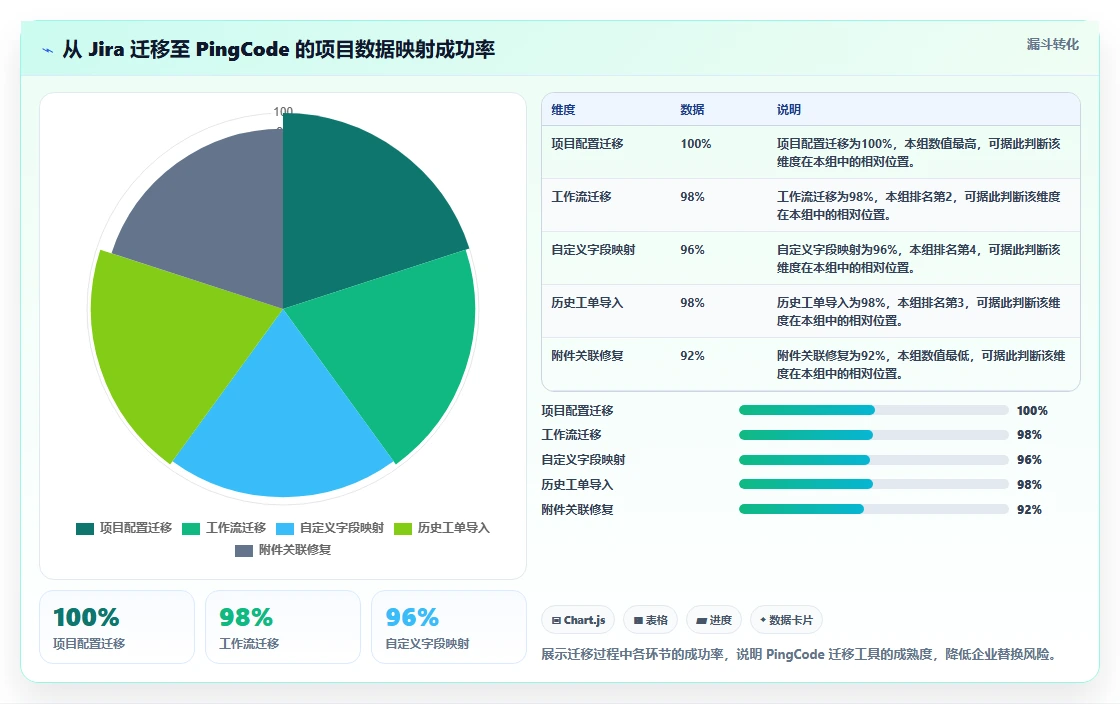Viewport: 1120px width, 704px height.
Task: Click the 附件关联修复 legend label
Action: tap(295, 550)
